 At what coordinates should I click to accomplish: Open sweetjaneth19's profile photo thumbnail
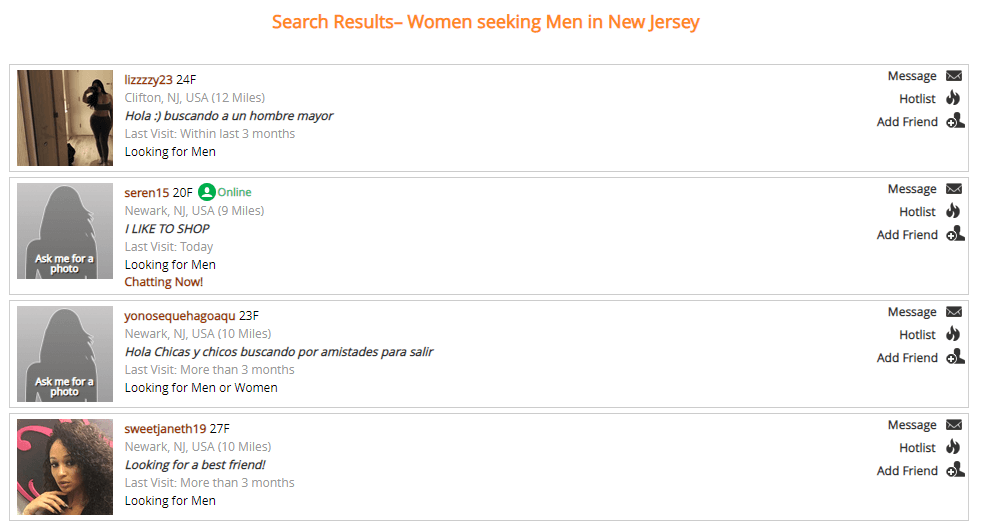65,467
